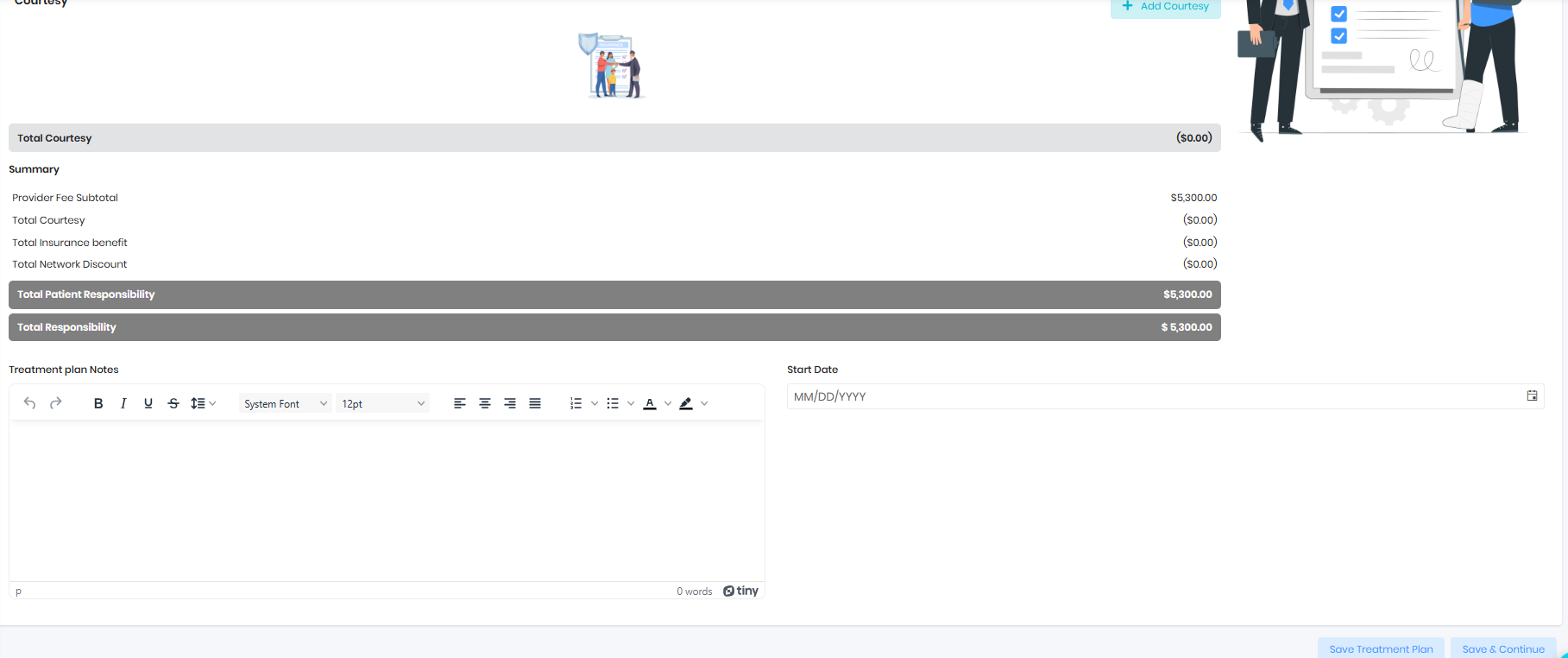Screen dimensions: 1568x658
Task: Click the Treatment plan Notes label
Action: click(x=64, y=370)
